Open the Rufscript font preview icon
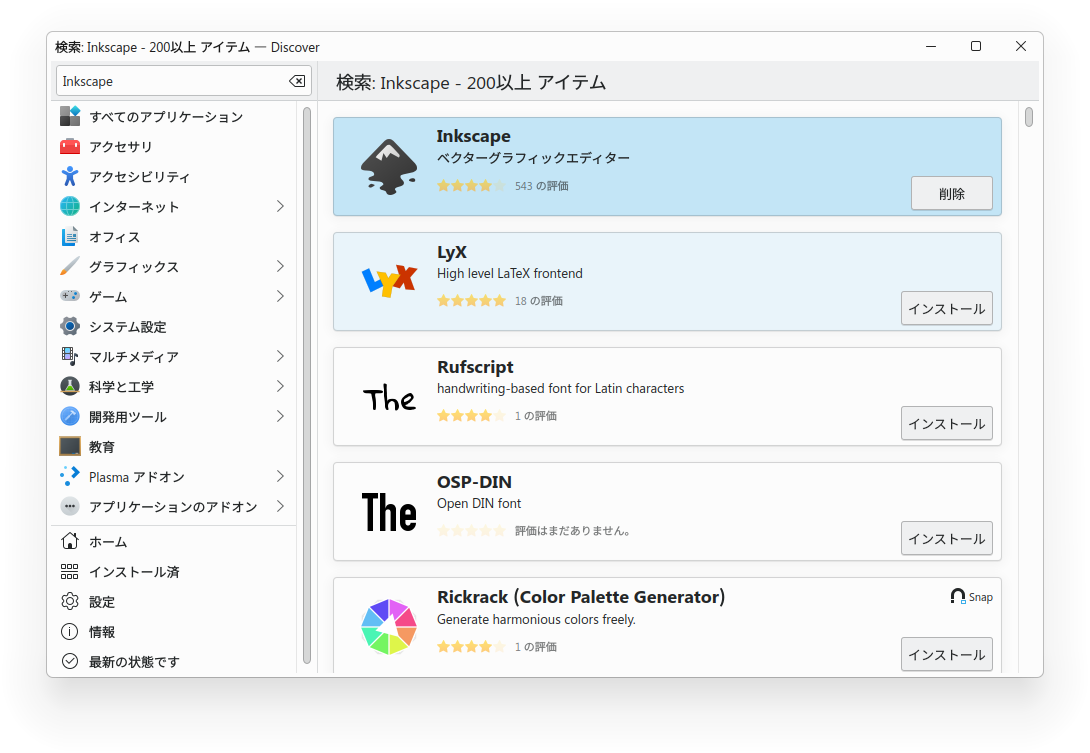 pos(389,398)
